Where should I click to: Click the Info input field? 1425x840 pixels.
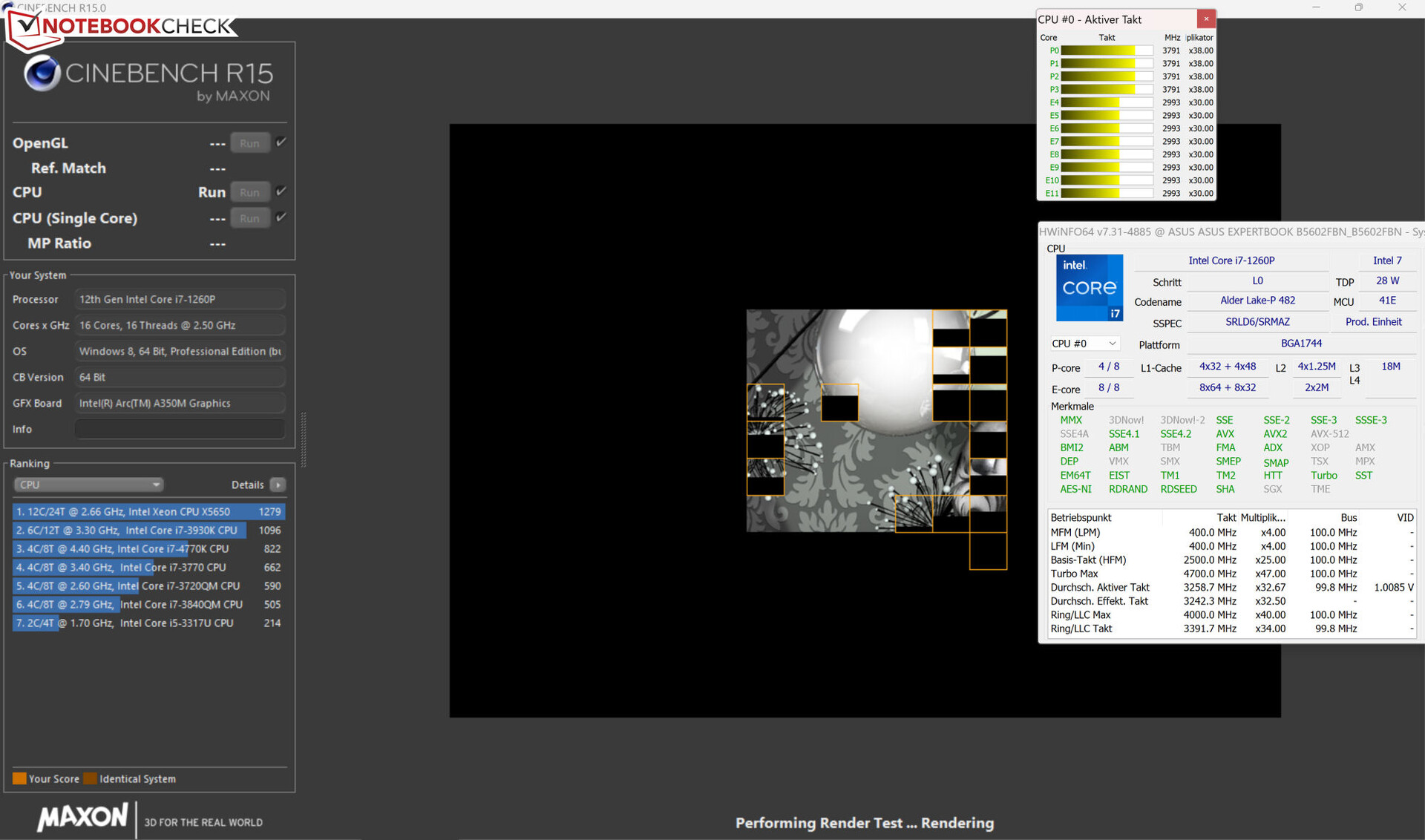coord(180,429)
